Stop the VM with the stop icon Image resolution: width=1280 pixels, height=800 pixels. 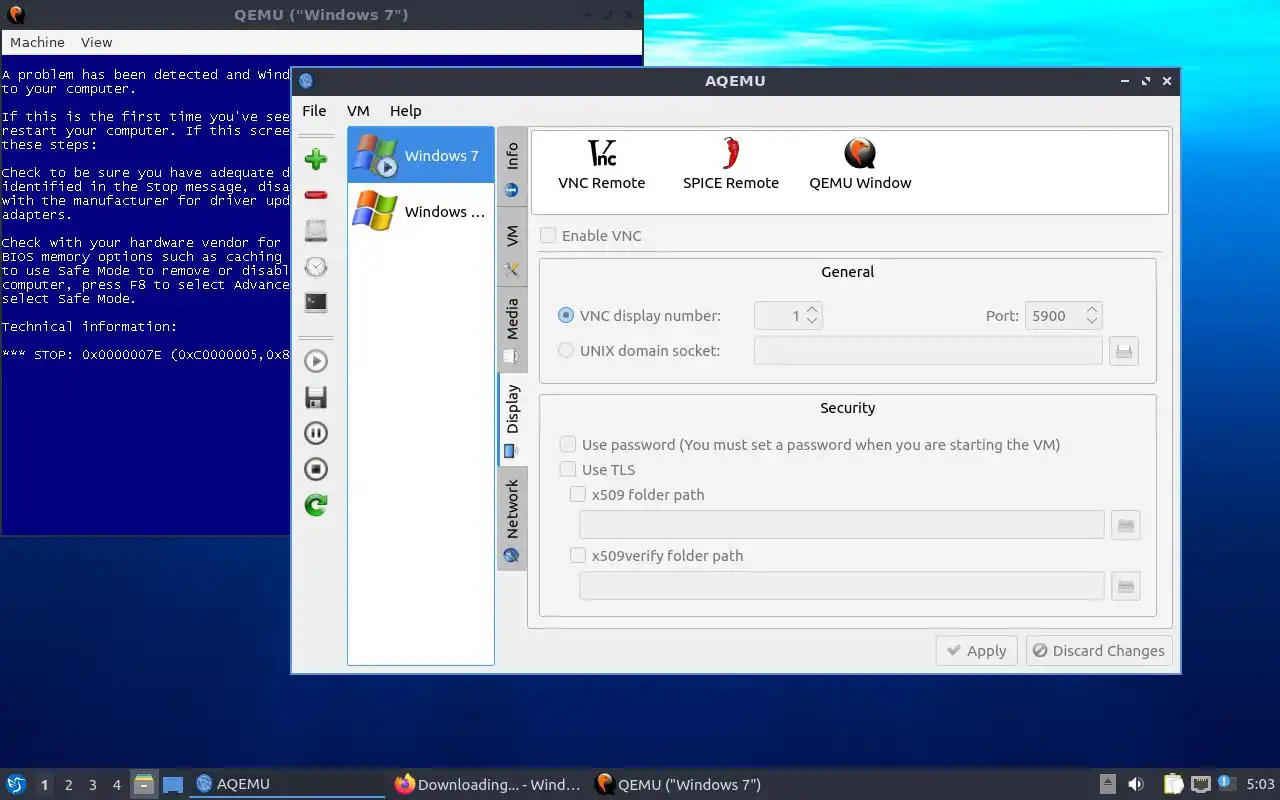(x=316, y=469)
